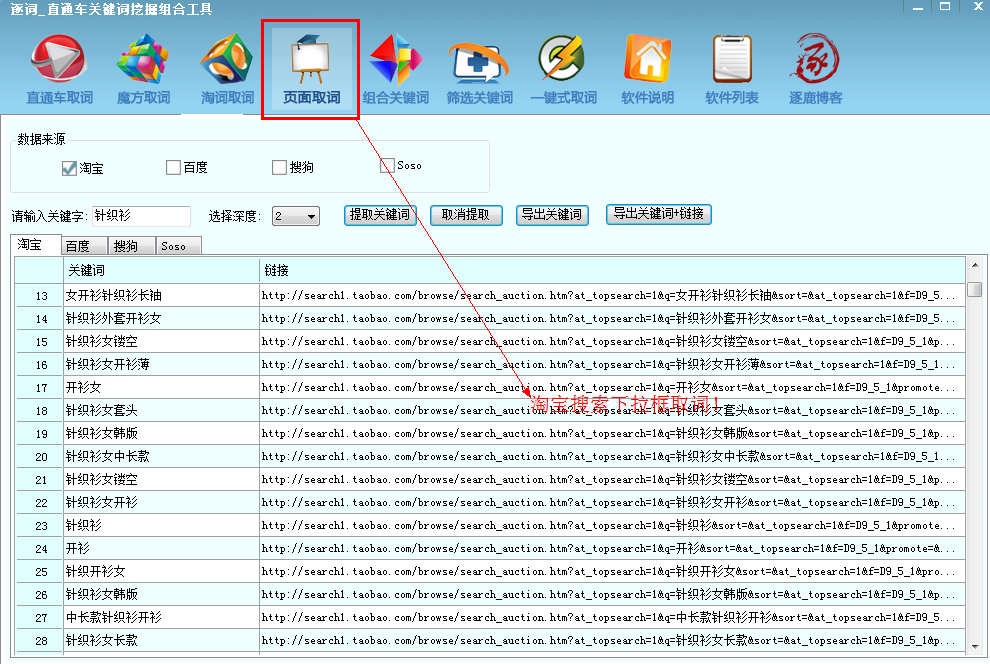
Task: Select keyword 针织衫女套头 in row 18
Action: 162,410
